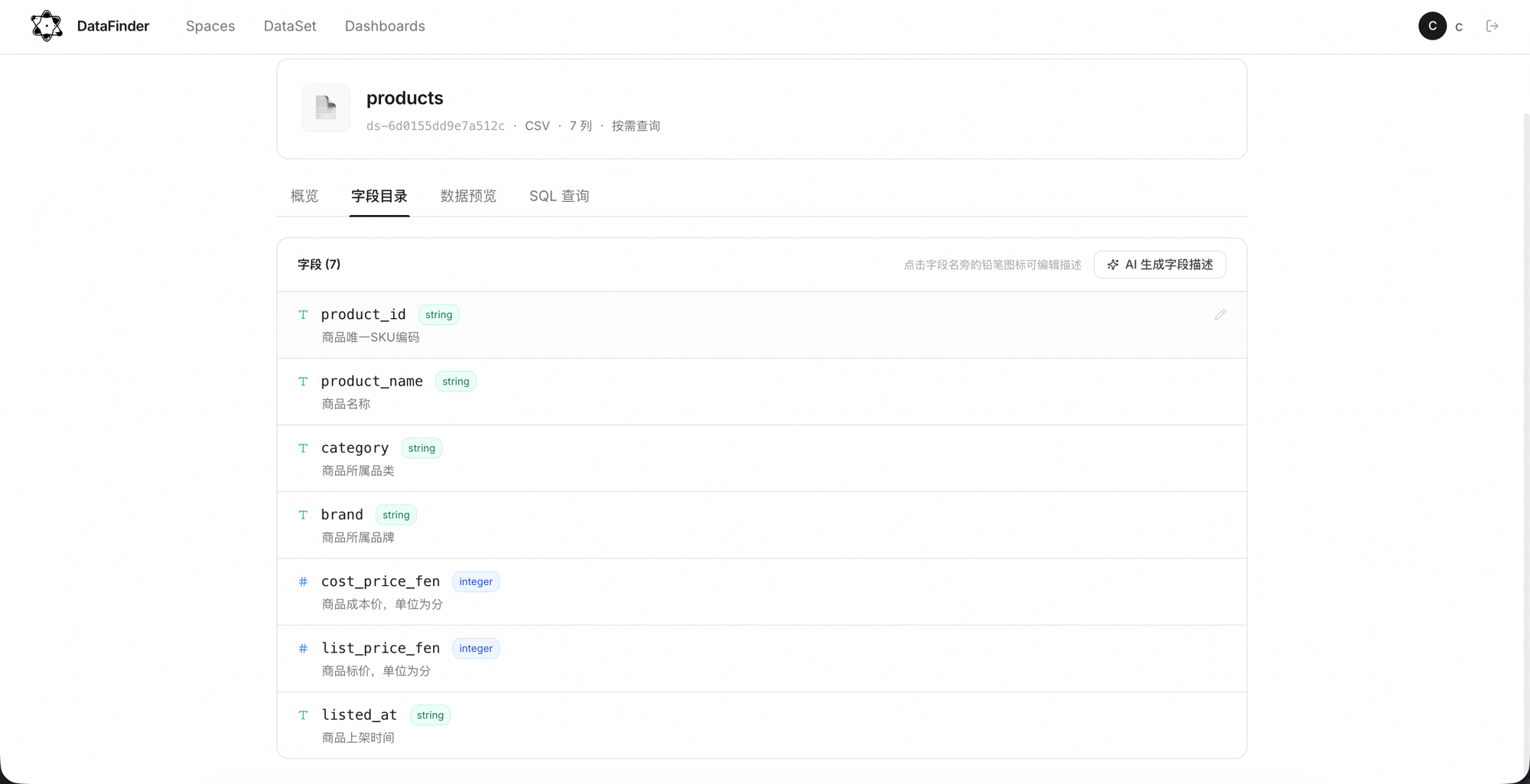
Task: Open the DataSet menu
Action: coord(290,26)
